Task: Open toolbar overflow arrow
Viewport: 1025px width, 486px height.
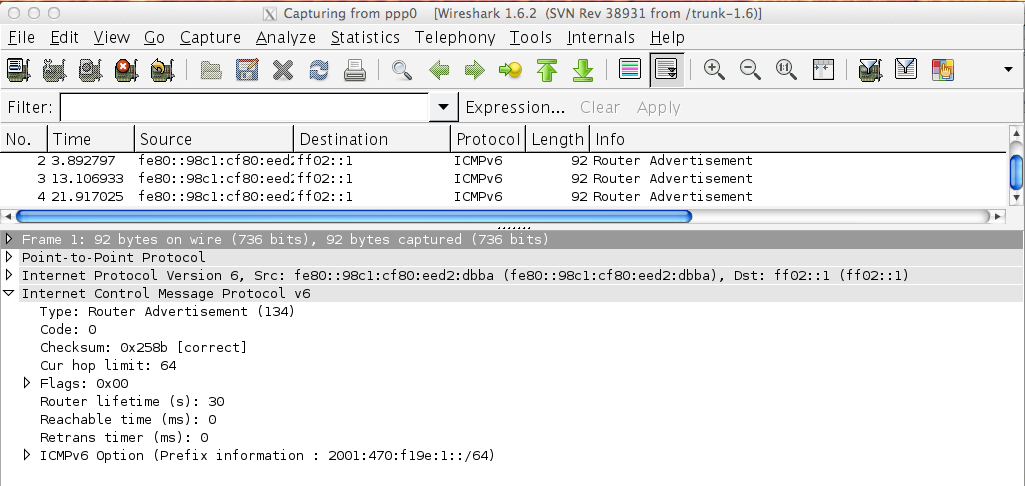Action: pyautogui.click(x=1008, y=69)
